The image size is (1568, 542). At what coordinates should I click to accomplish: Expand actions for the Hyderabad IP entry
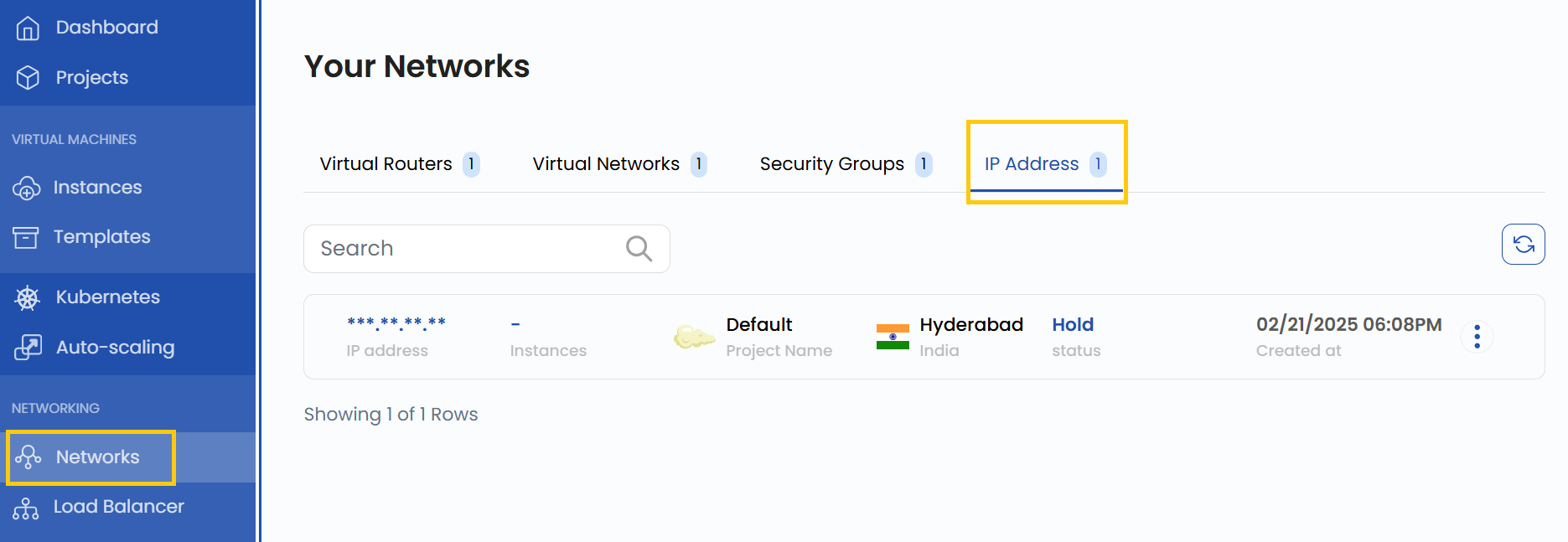(1477, 337)
